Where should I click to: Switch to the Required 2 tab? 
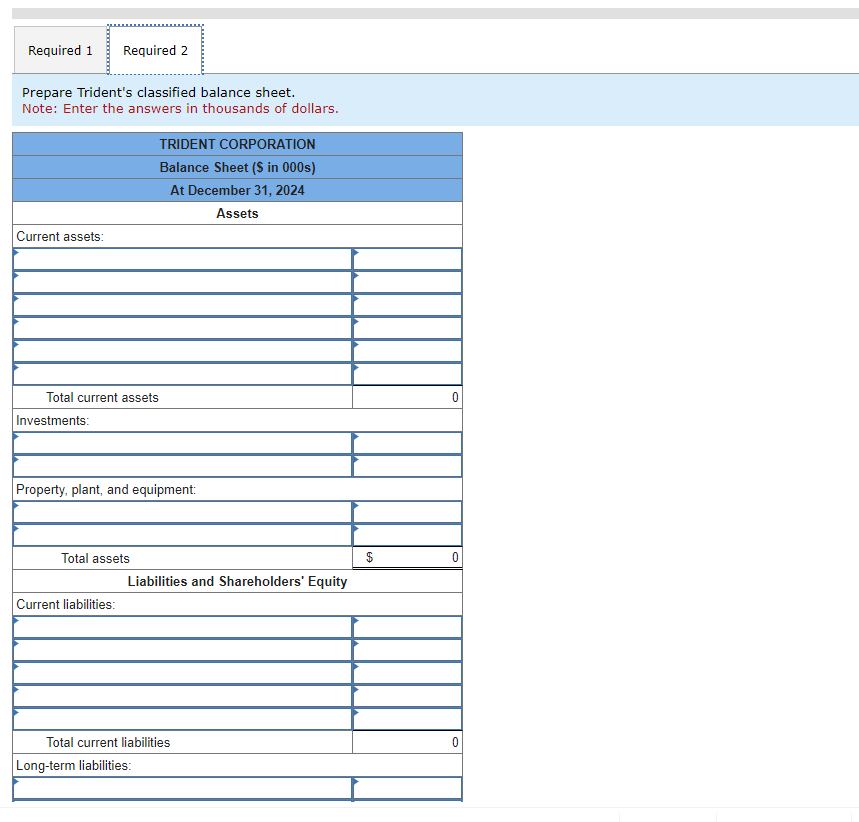[x=154, y=49]
